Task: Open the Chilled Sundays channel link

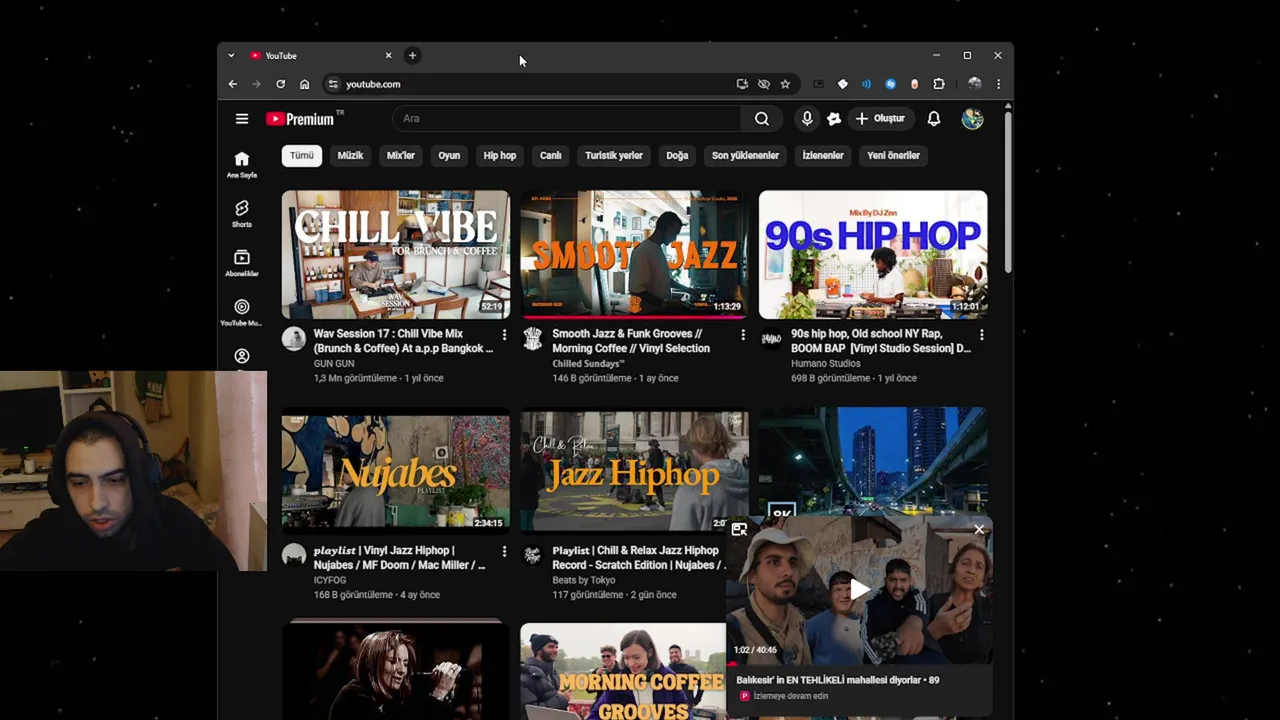Action: click(x=588, y=364)
